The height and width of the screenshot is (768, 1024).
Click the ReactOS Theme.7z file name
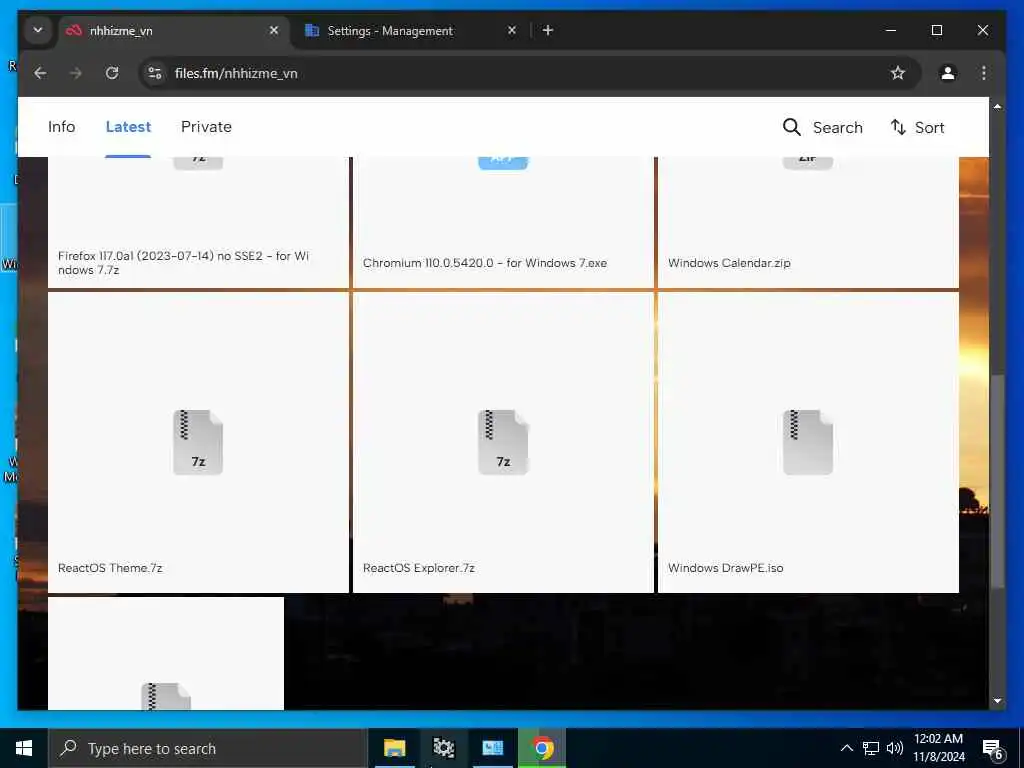click(x=110, y=568)
